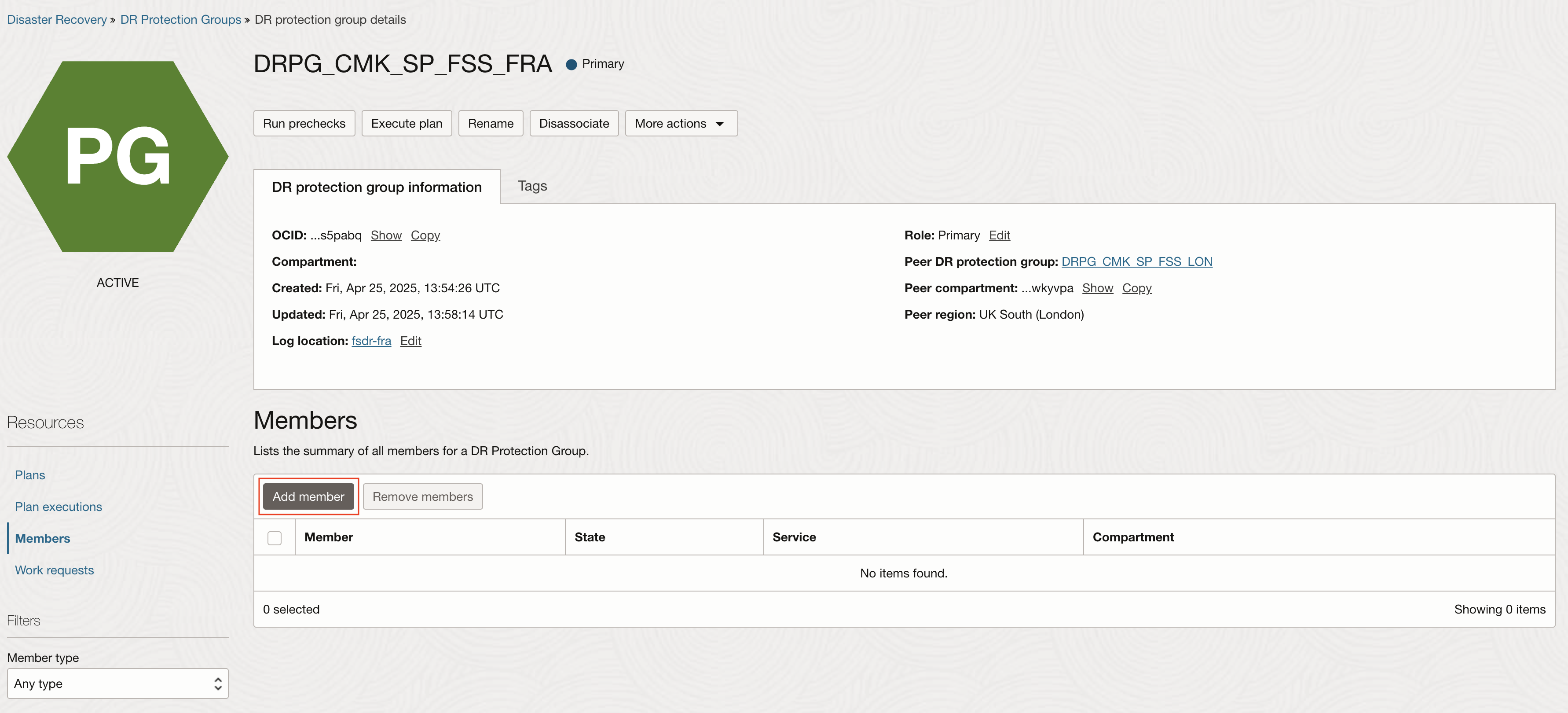
Task: Open the DRPG_CMK_SP_FSS_LON peer group link
Action: point(1136,262)
